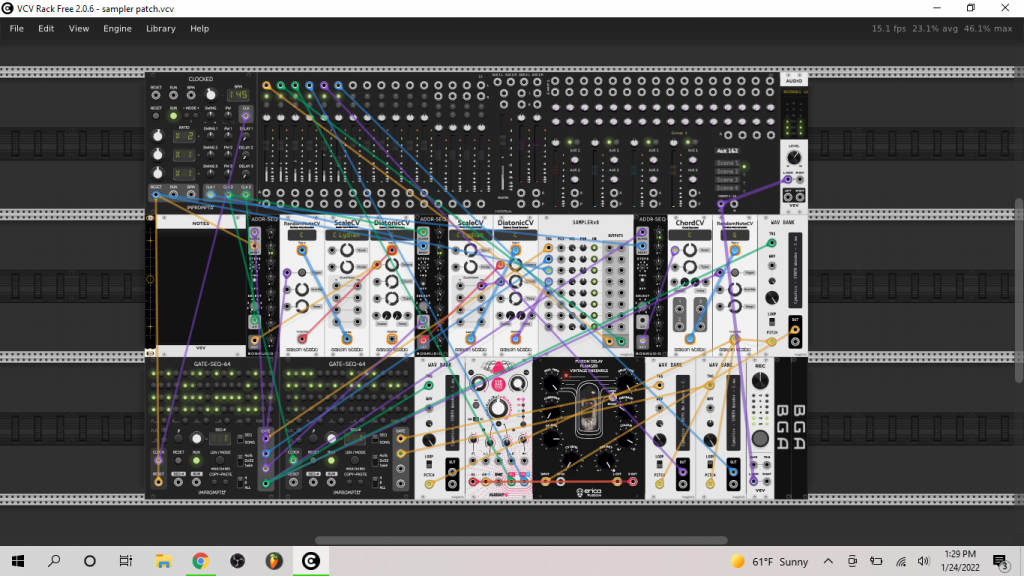Open Windows taskbar search
1024x576 pixels.
point(54,561)
